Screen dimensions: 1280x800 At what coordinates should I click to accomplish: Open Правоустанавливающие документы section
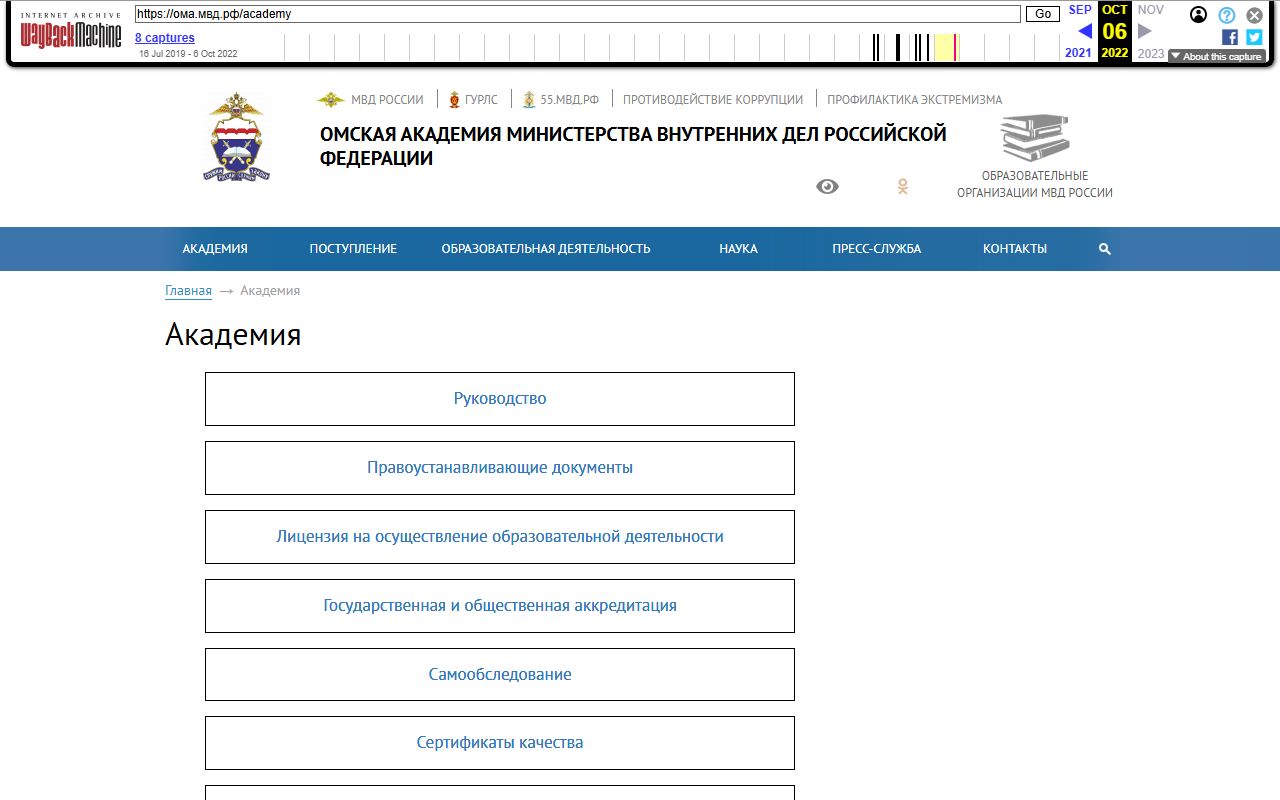pos(500,468)
